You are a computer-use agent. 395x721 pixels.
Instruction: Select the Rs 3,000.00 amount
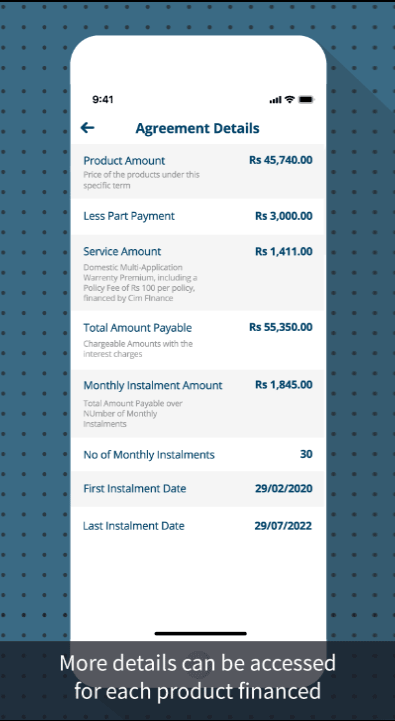[284, 216]
